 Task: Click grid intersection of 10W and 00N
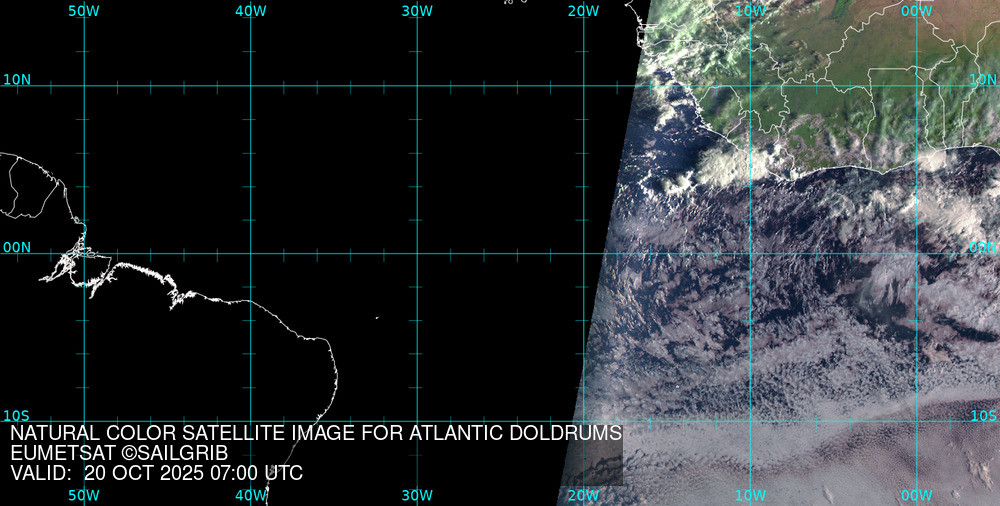(750, 253)
